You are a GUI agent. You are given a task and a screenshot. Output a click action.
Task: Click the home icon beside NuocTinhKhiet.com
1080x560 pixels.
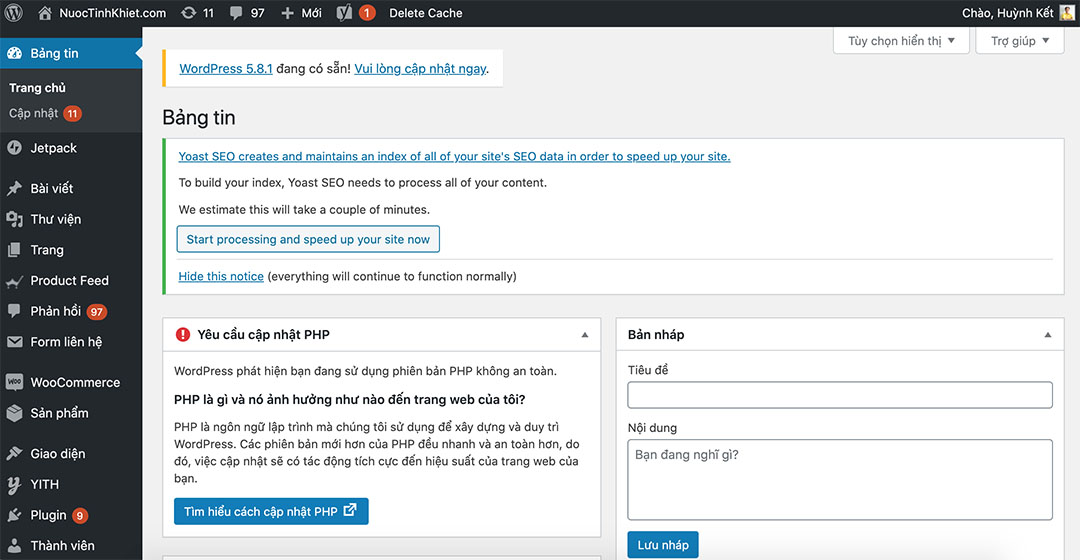[x=45, y=12]
